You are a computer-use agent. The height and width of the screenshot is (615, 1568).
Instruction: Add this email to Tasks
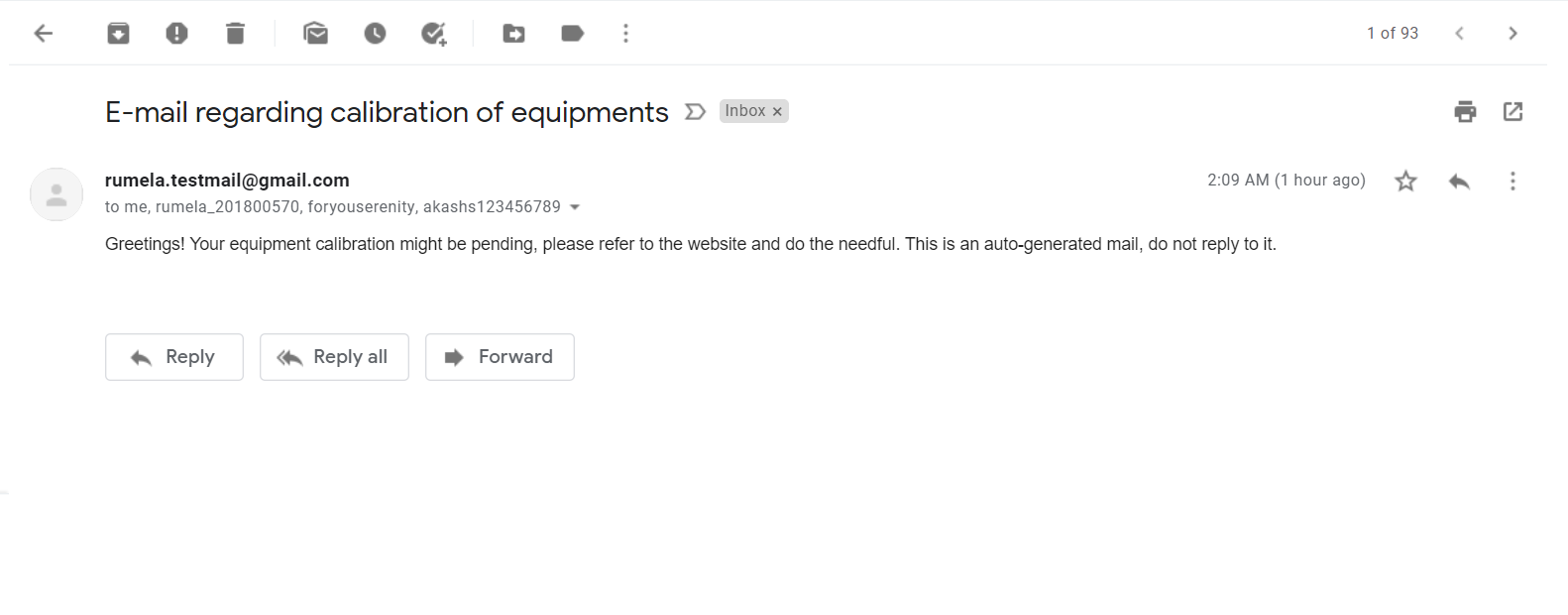tap(433, 33)
